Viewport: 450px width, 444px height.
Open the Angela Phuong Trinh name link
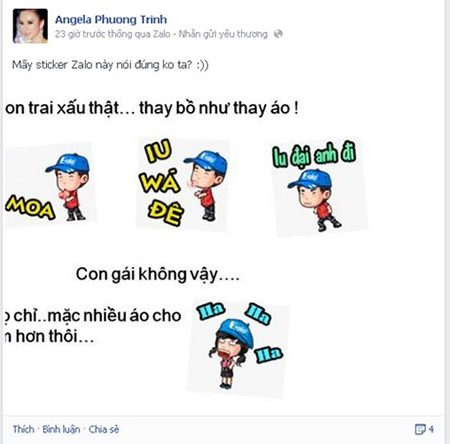(111, 20)
